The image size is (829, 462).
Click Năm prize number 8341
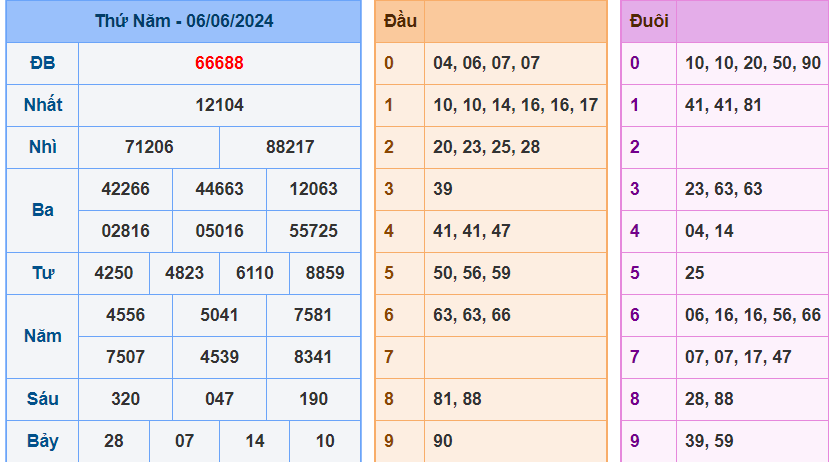[x=314, y=357]
